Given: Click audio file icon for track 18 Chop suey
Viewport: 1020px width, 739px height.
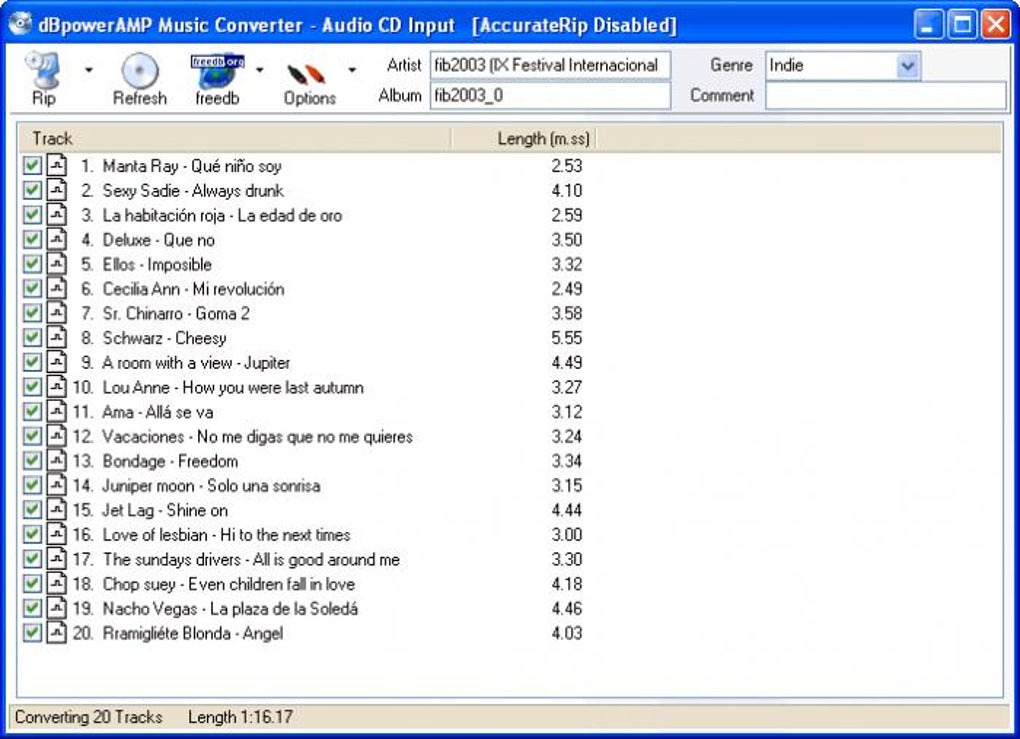Looking at the screenshot, I should click(57, 584).
